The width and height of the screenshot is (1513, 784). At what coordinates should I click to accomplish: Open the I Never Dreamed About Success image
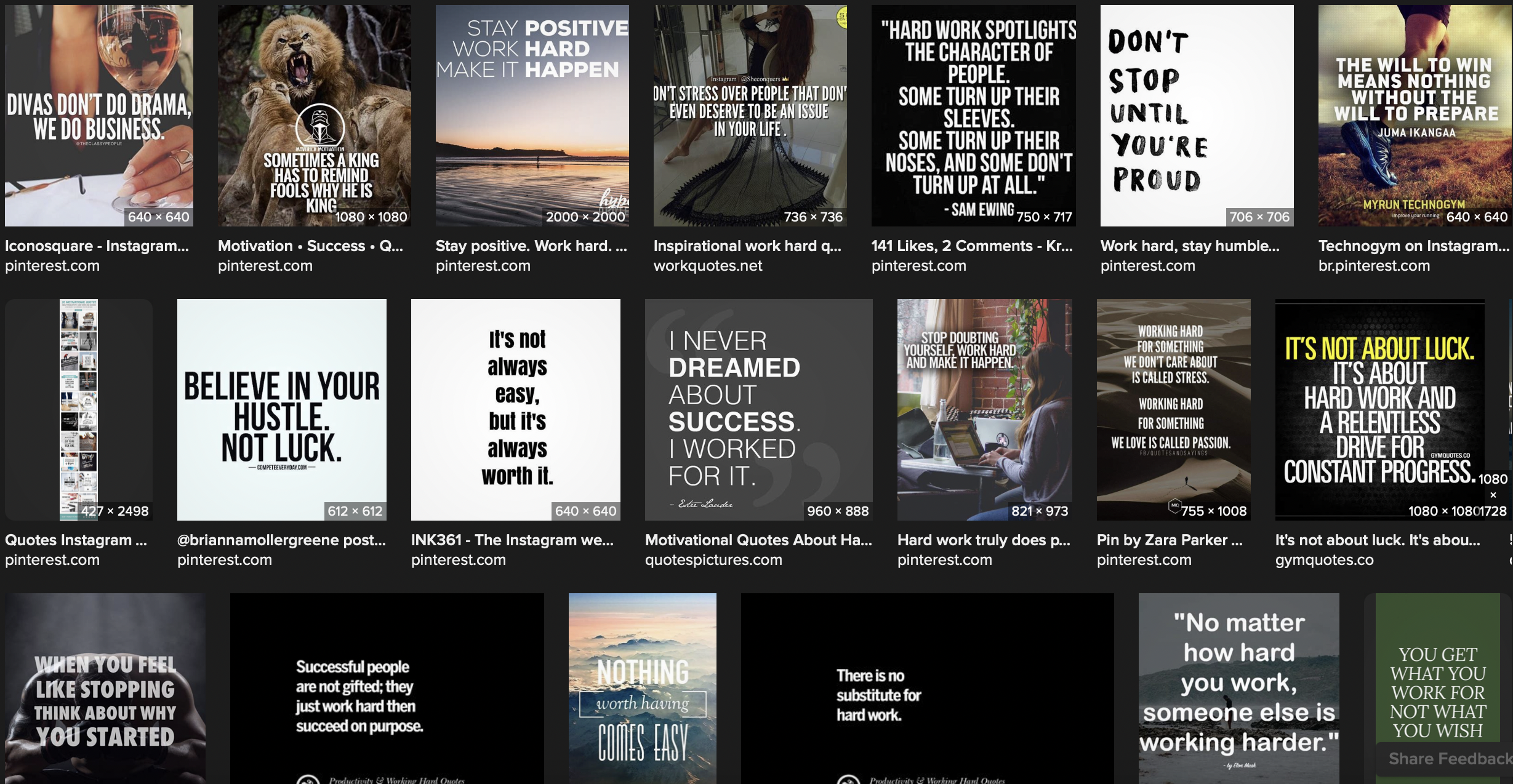coord(758,409)
